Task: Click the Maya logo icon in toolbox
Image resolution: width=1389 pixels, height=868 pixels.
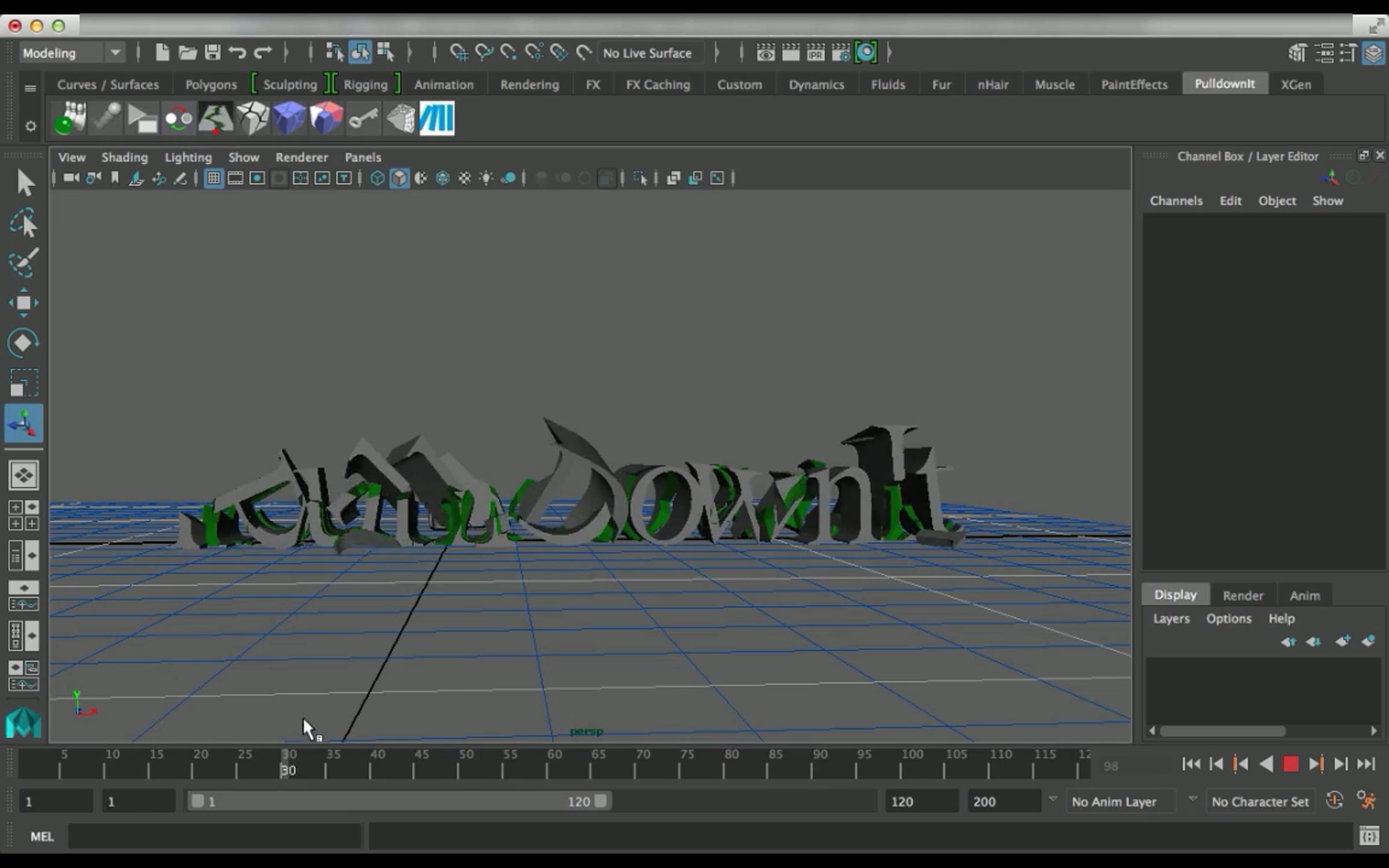Action: [x=23, y=723]
